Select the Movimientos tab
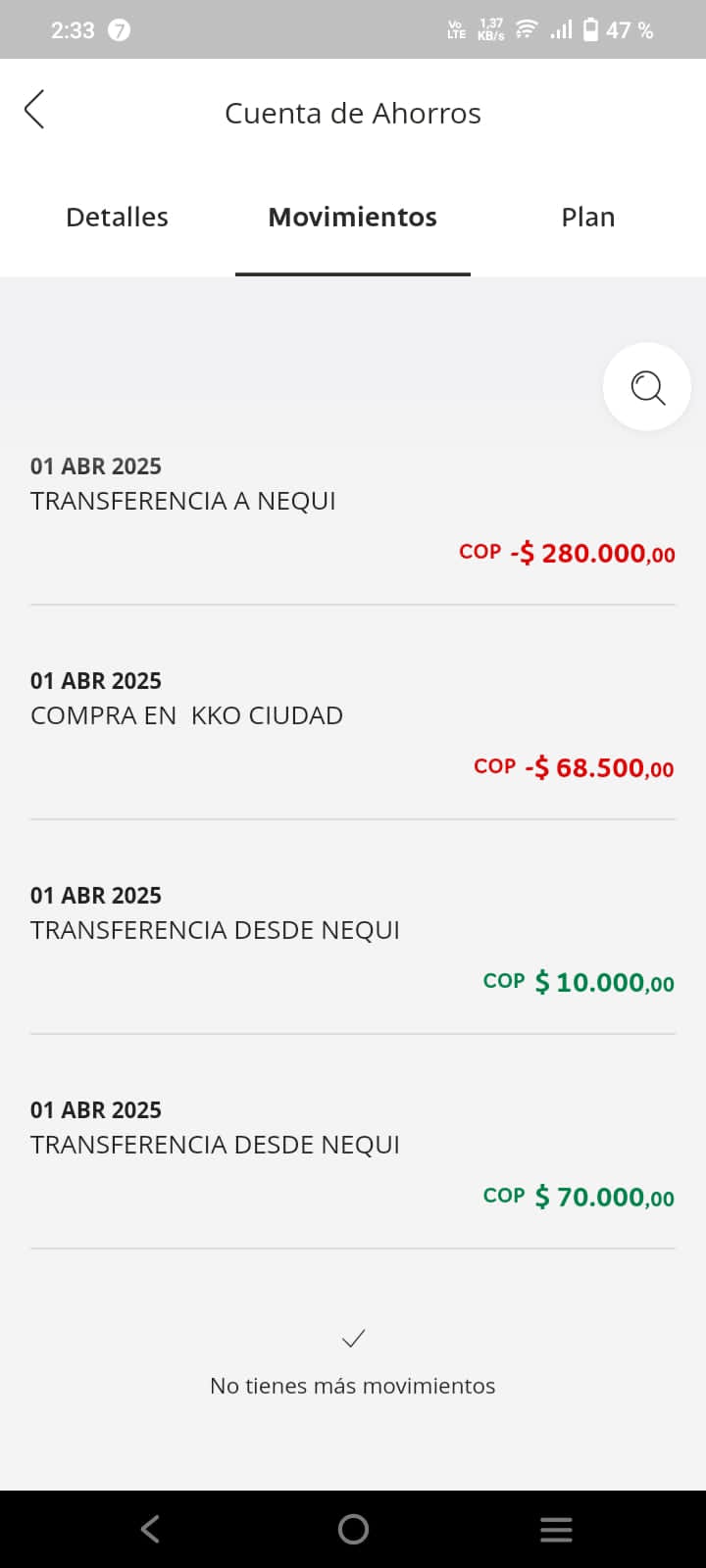 tap(353, 217)
